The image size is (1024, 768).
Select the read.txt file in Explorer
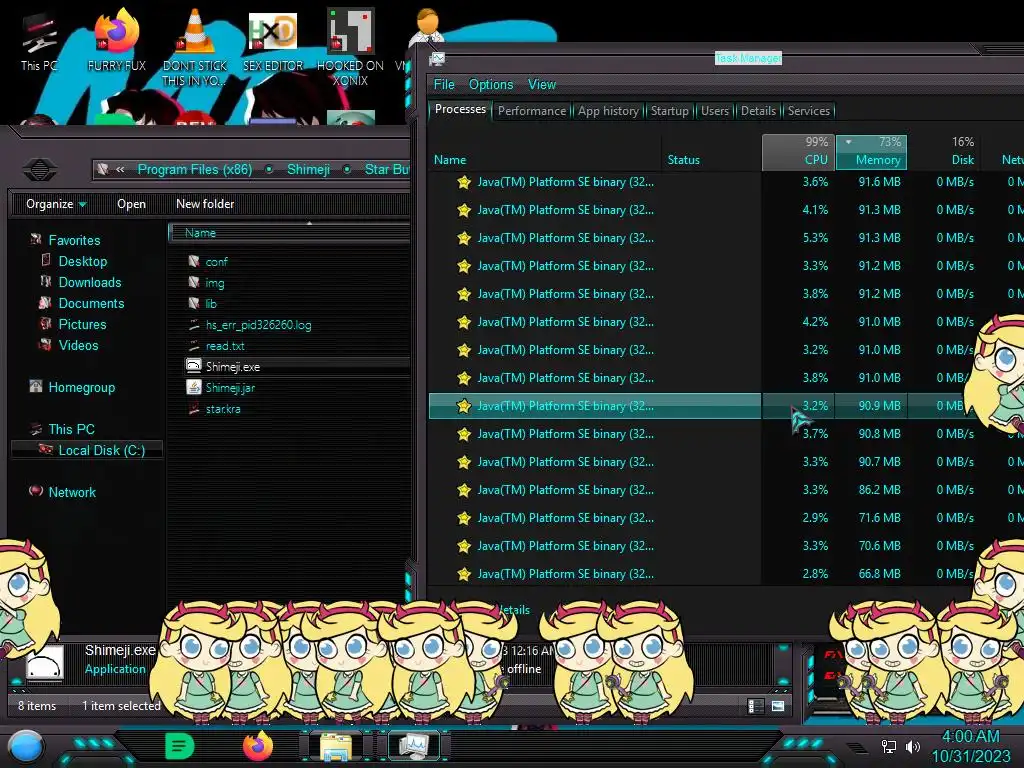[x=225, y=346]
